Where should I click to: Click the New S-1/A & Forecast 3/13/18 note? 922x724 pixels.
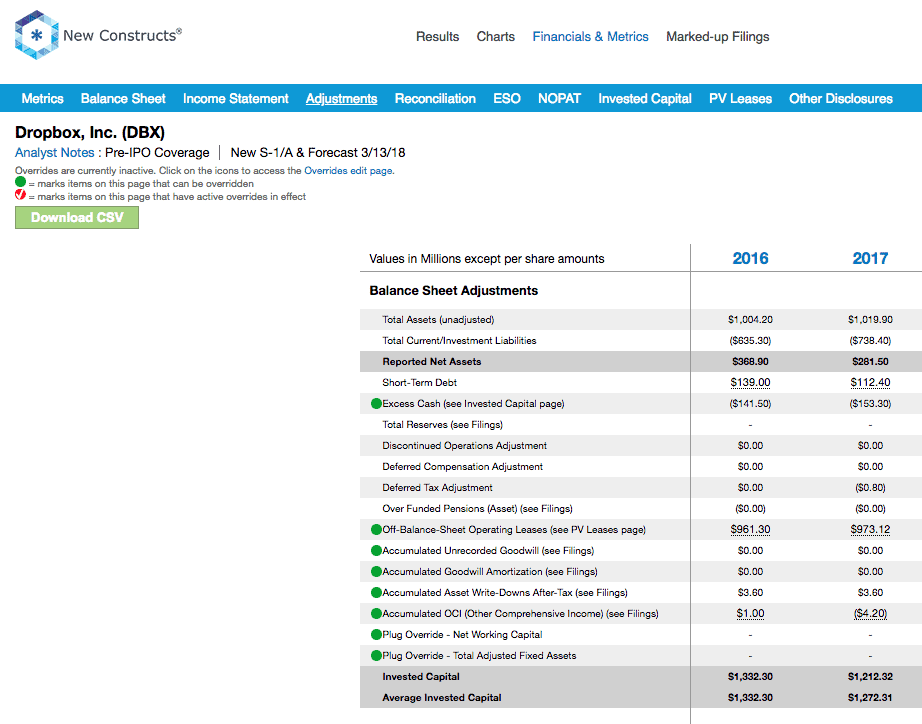318,153
